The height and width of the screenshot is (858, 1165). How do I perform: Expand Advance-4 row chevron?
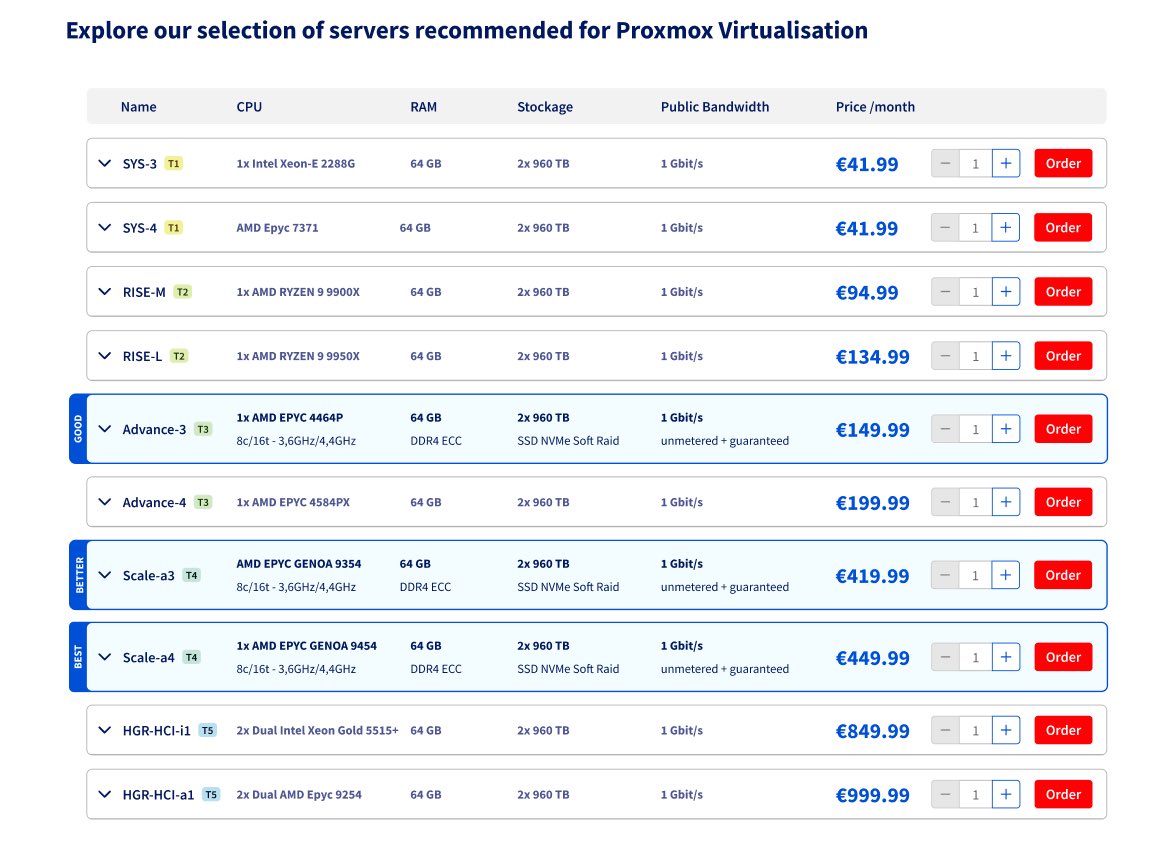point(105,501)
